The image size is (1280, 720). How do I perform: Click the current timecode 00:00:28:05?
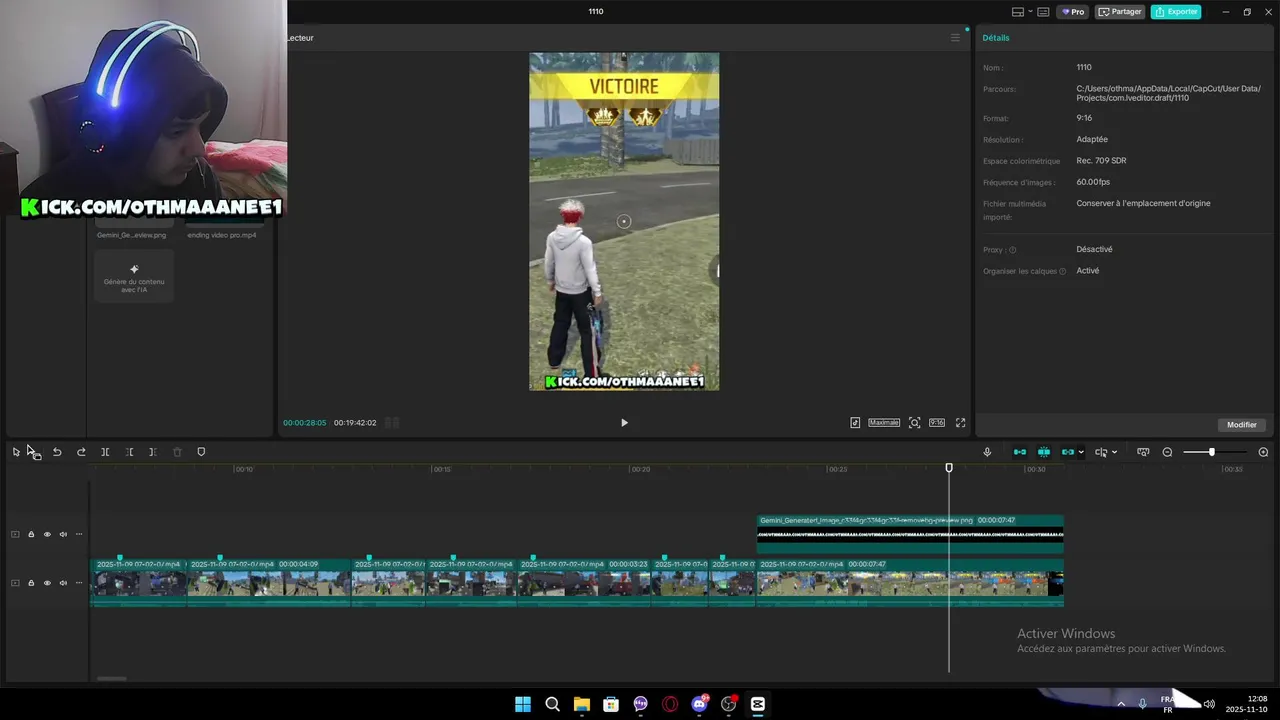(x=304, y=423)
